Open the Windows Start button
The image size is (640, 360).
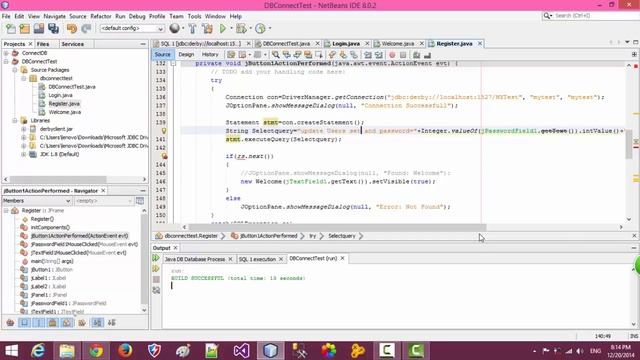[x=11, y=351]
